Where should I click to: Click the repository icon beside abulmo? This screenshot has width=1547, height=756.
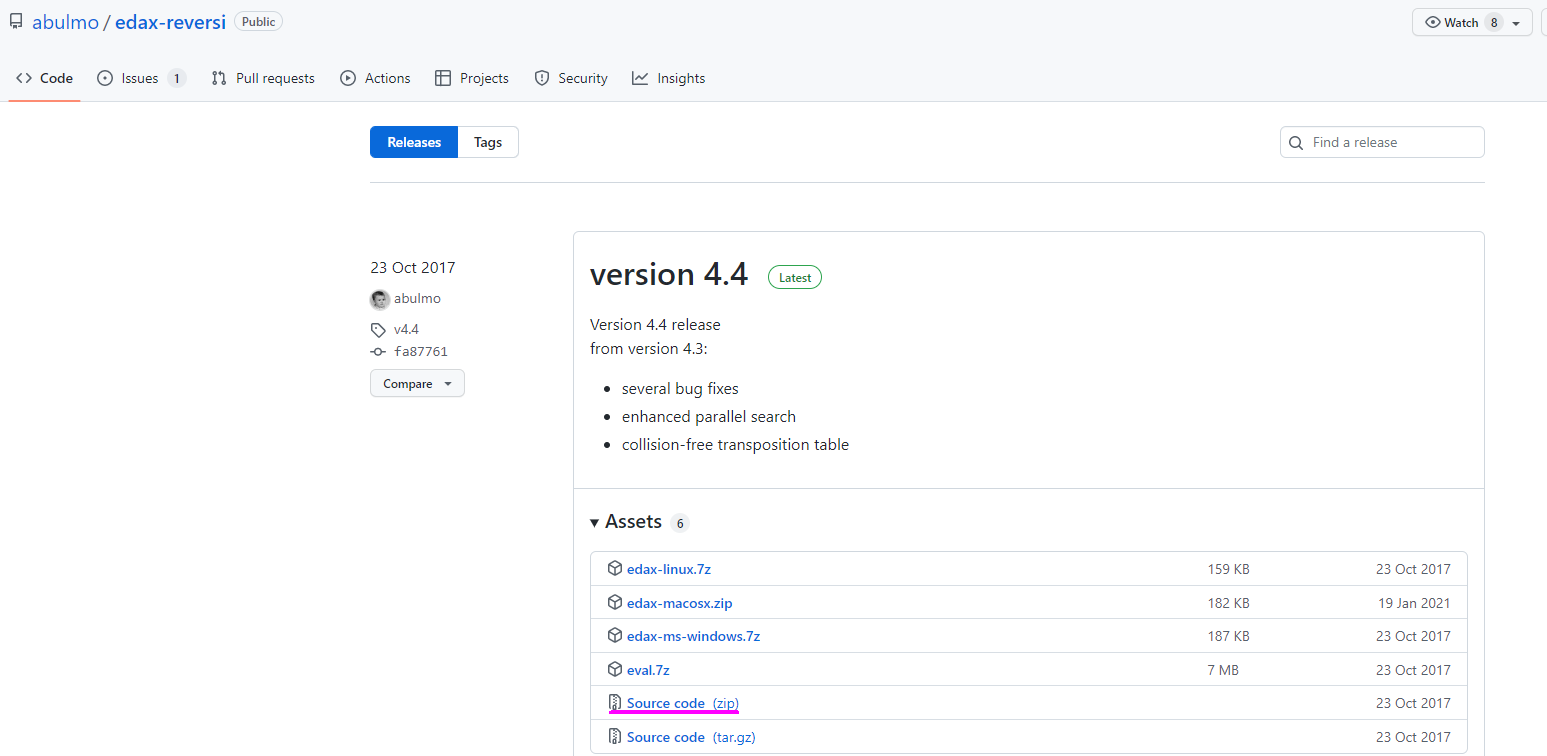coord(16,21)
